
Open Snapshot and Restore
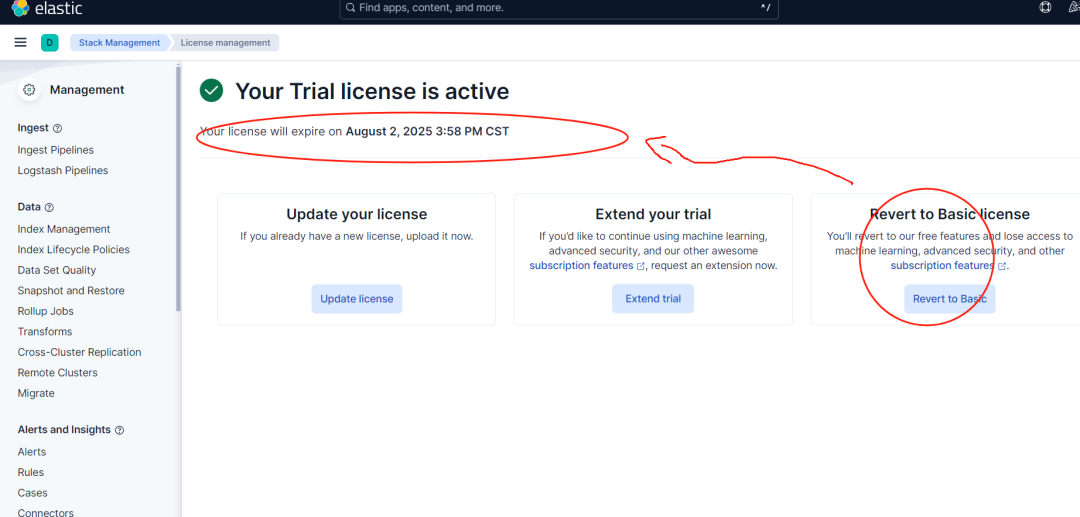click(x=71, y=291)
